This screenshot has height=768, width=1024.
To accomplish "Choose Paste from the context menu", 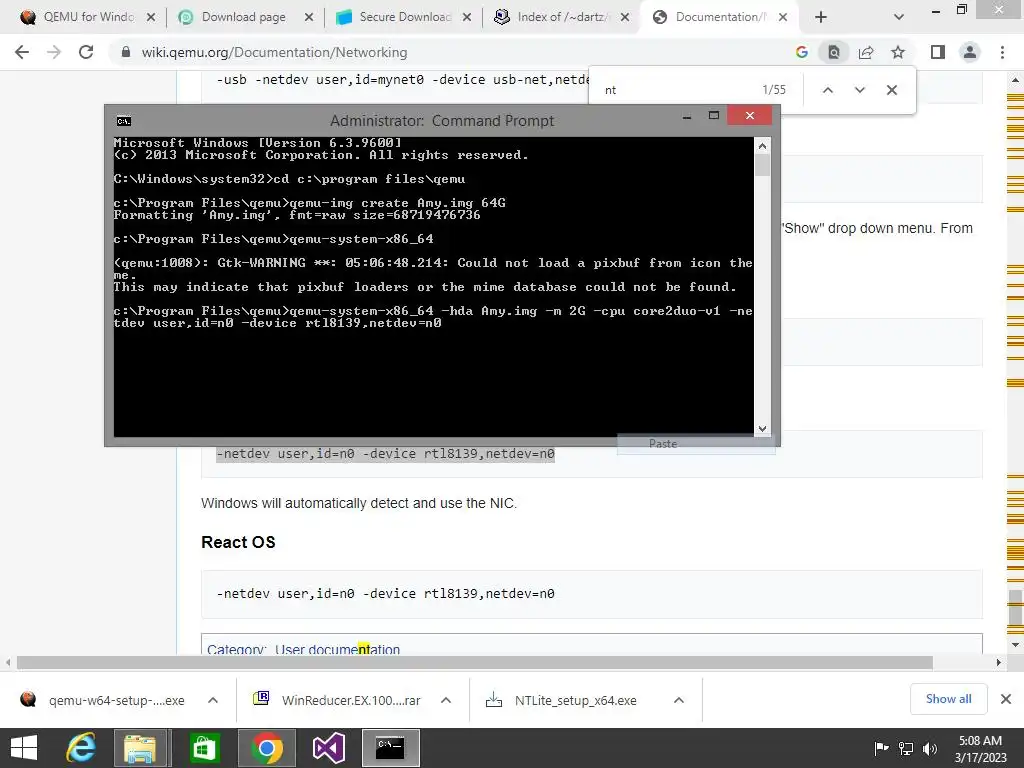I will pos(663,443).
